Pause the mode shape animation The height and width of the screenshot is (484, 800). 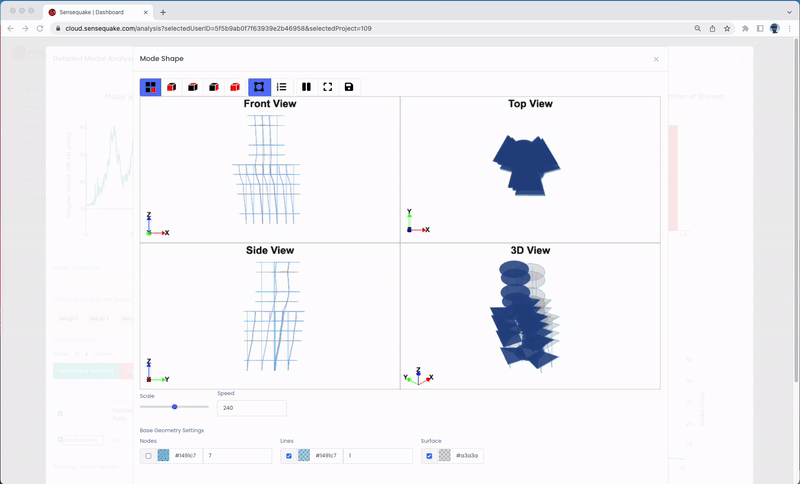(x=306, y=87)
